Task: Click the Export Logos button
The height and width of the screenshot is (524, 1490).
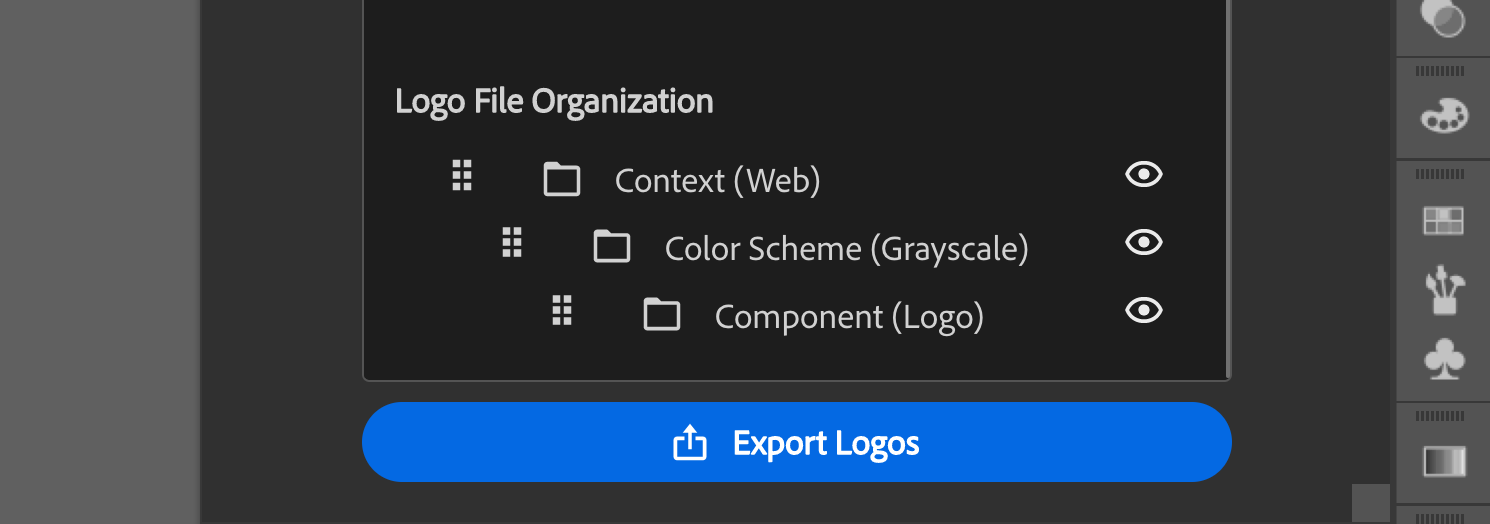Action: tap(796, 442)
